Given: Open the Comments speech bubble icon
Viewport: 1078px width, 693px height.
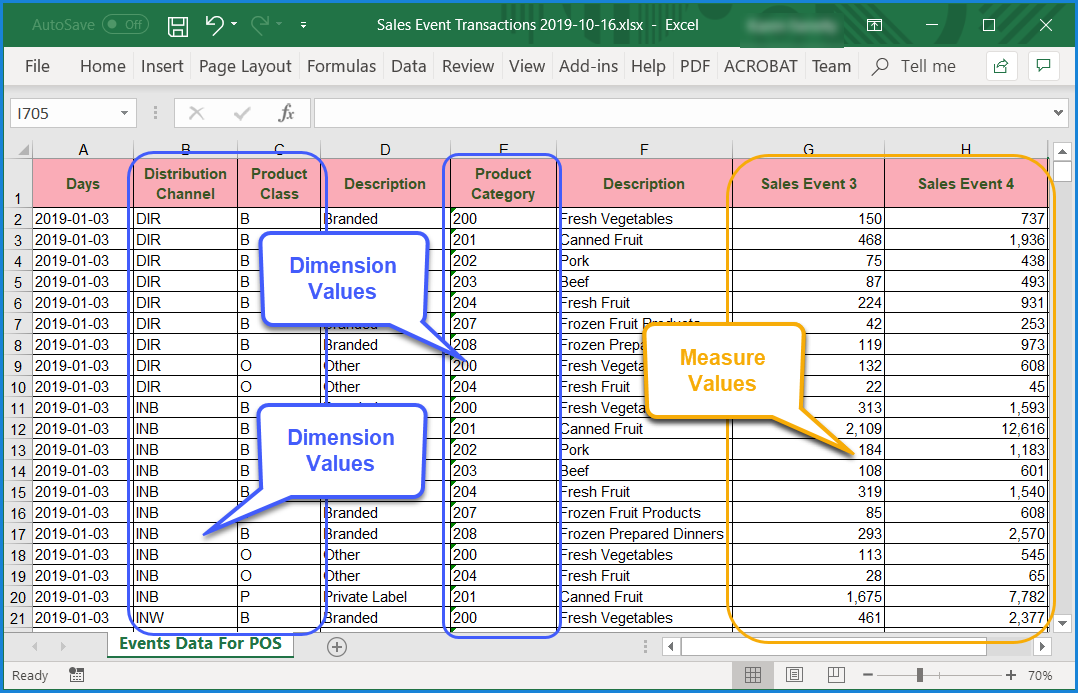Looking at the screenshot, I should point(1043,66).
